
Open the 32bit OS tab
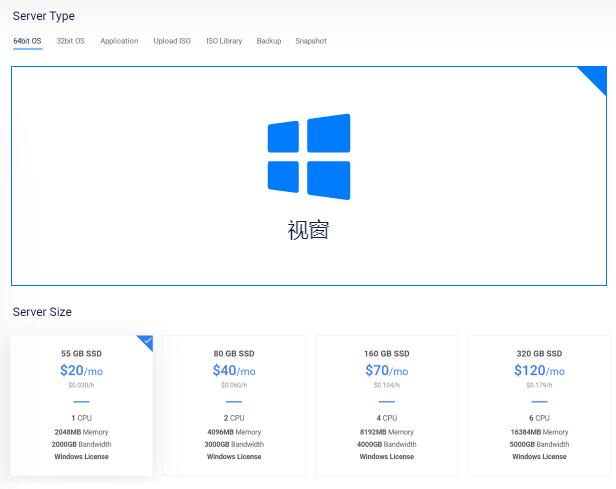[71, 41]
